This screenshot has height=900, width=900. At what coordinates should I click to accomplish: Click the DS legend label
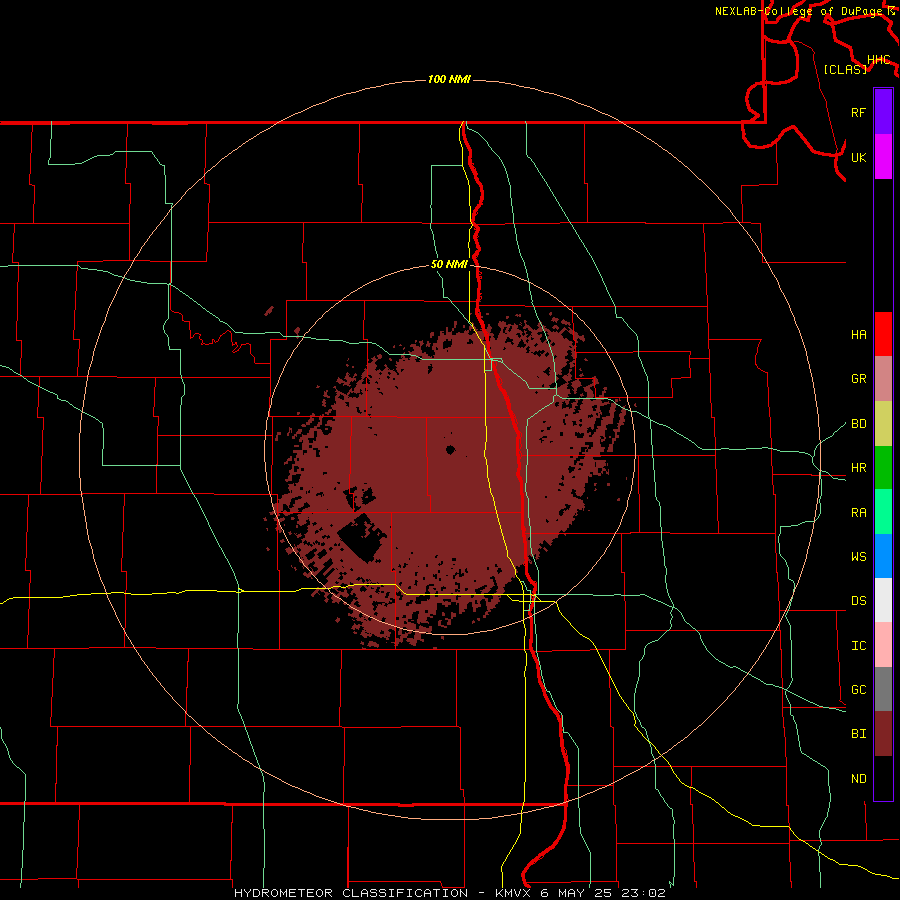pyautogui.click(x=858, y=600)
